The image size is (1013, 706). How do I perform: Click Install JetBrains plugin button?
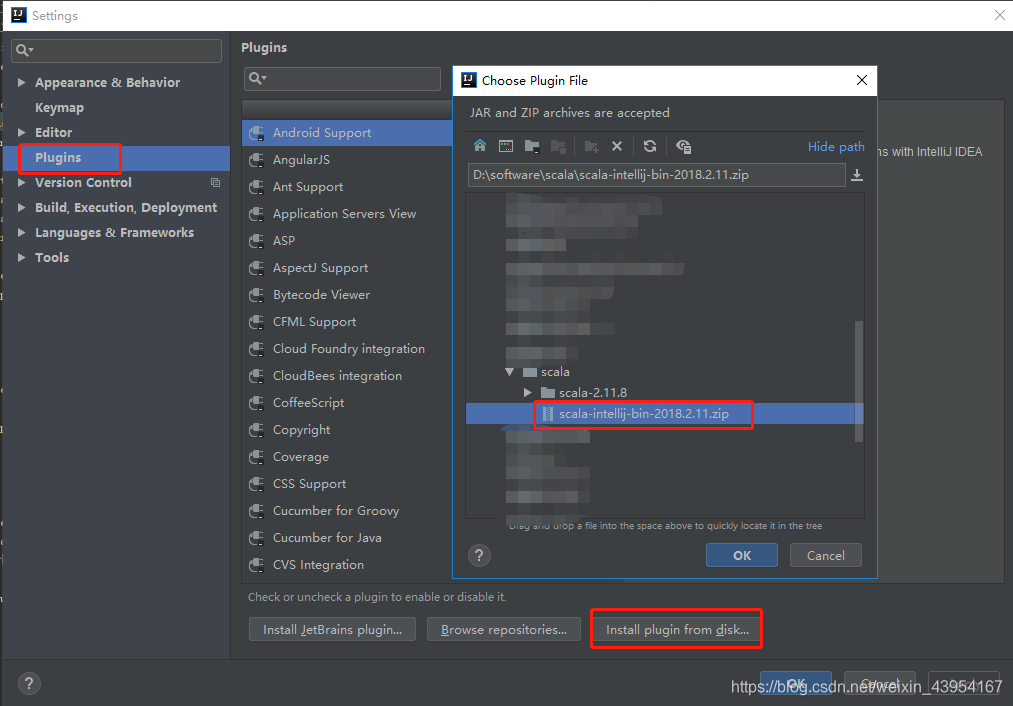point(332,630)
